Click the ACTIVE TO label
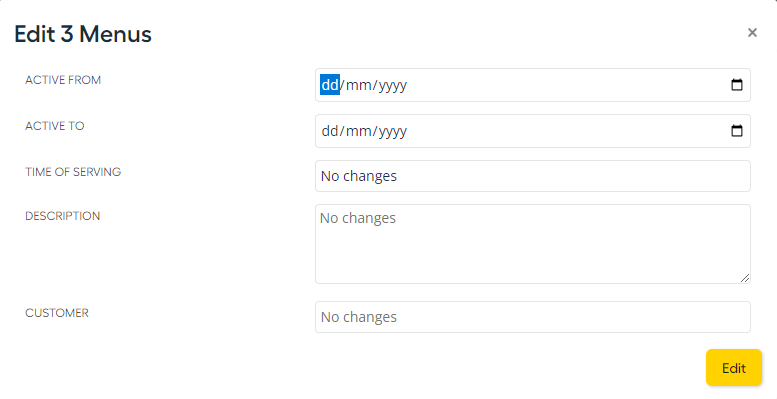 [55, 126]
